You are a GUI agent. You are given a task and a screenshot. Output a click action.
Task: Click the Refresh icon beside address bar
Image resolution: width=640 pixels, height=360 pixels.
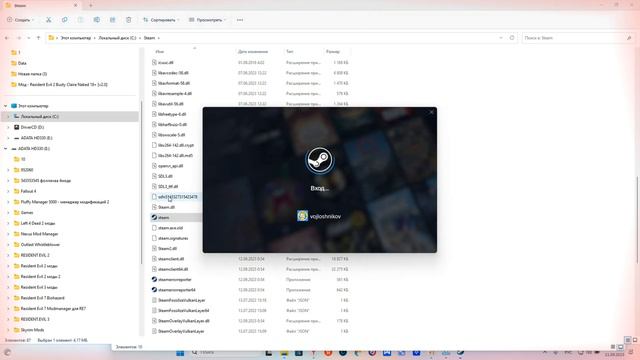(512, 38)
